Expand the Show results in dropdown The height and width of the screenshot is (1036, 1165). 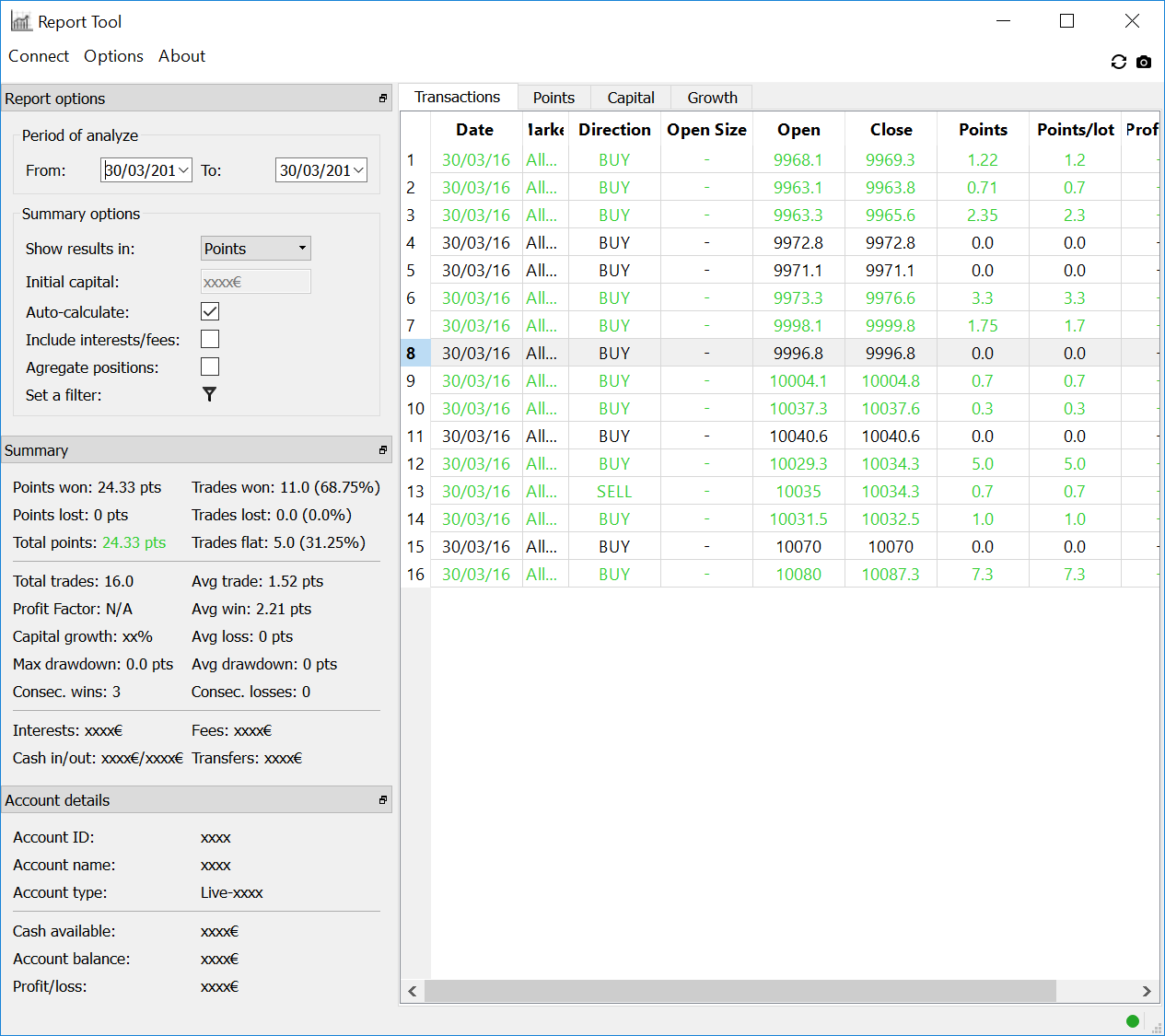tap(256, 249)
